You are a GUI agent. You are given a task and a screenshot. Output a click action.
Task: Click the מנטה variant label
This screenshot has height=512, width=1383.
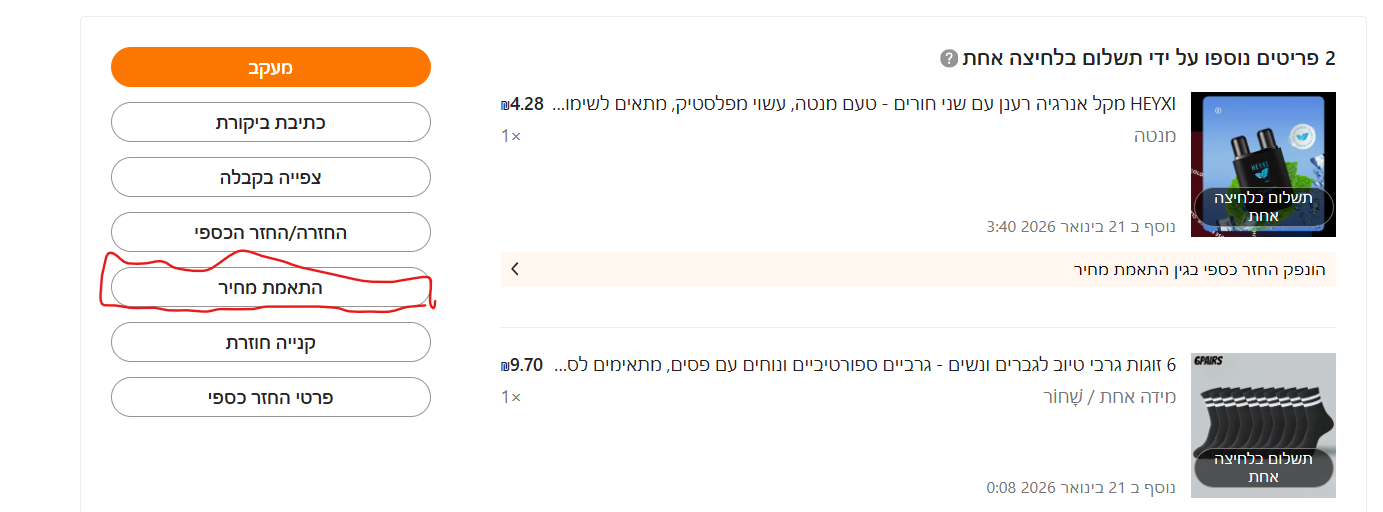tap(1154, 135)
